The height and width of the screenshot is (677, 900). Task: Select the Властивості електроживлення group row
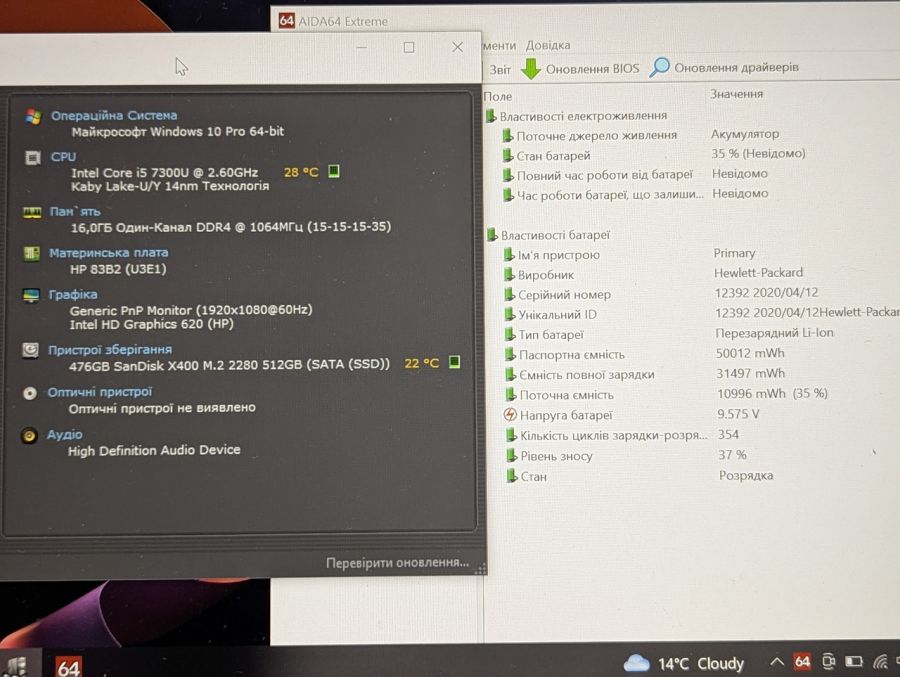pyautogui.click(x=577, y=116)
